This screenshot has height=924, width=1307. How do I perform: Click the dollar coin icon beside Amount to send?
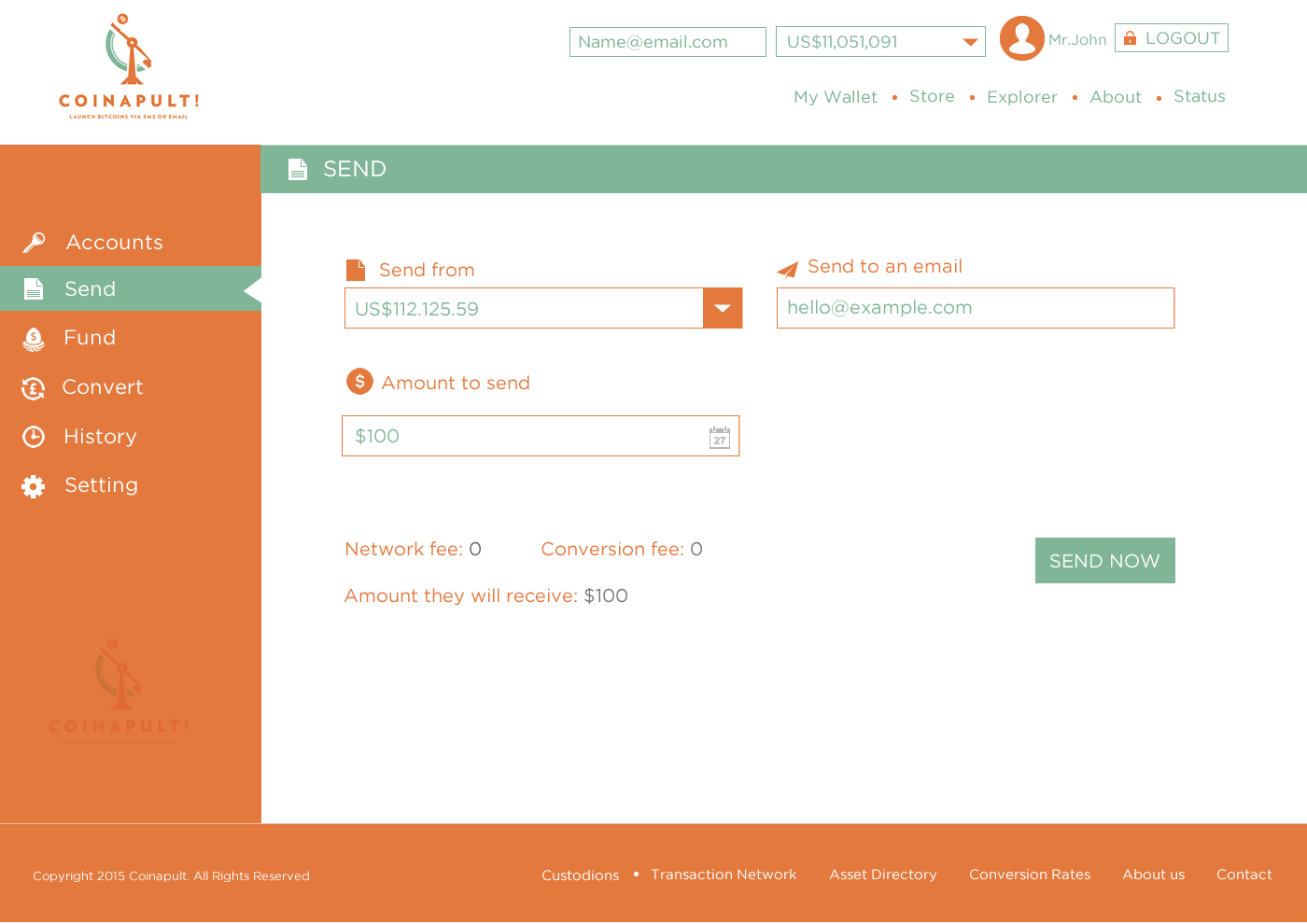[359, 381]
